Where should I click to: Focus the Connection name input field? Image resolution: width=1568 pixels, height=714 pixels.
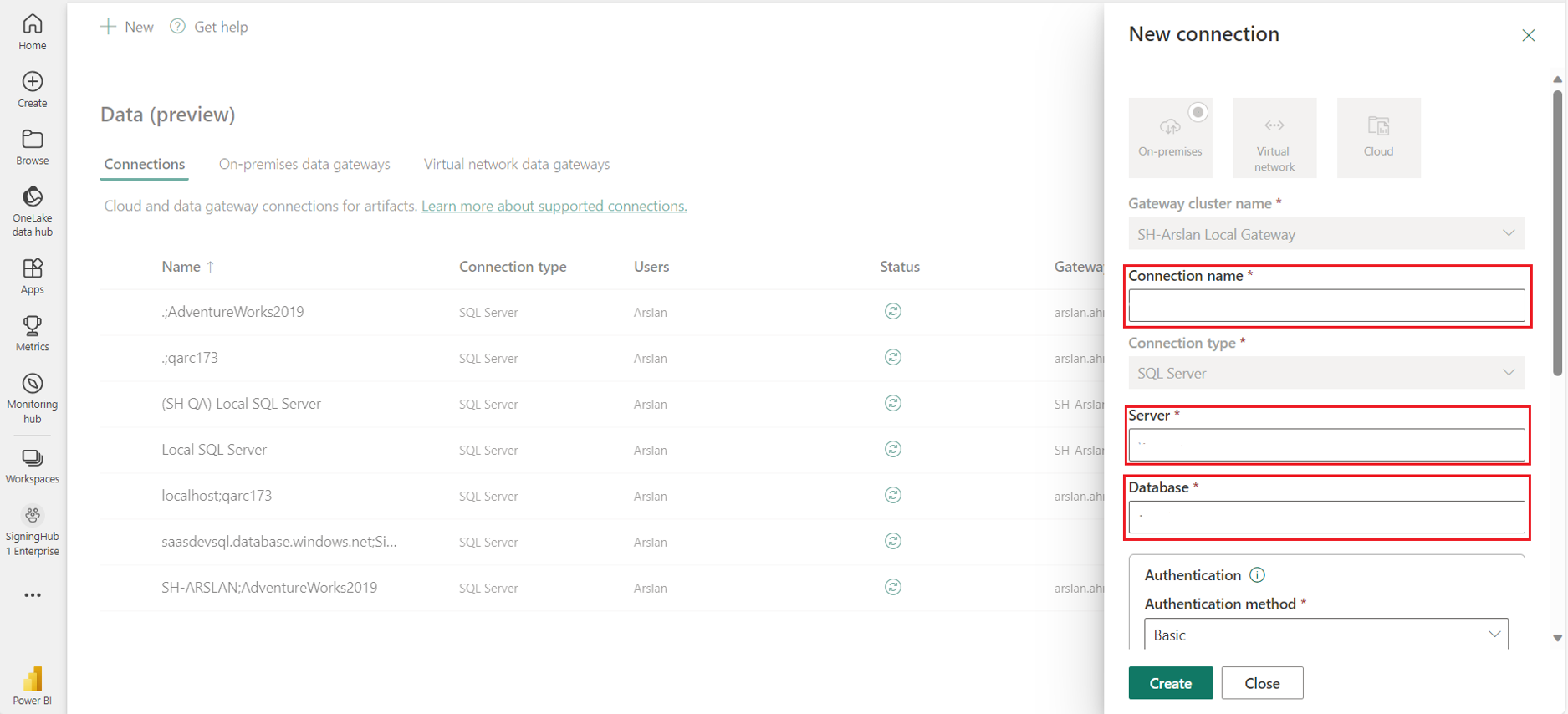pos(1326,305)
